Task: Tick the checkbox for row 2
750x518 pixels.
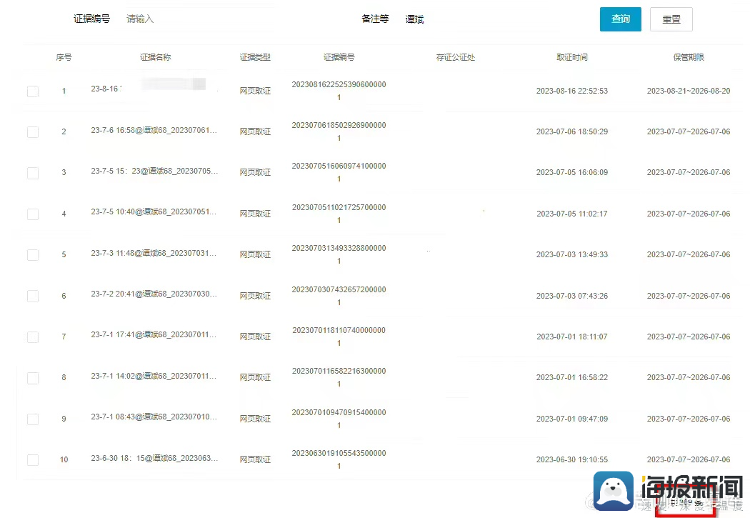Action: pyautogui.click(x=33, y=132)
